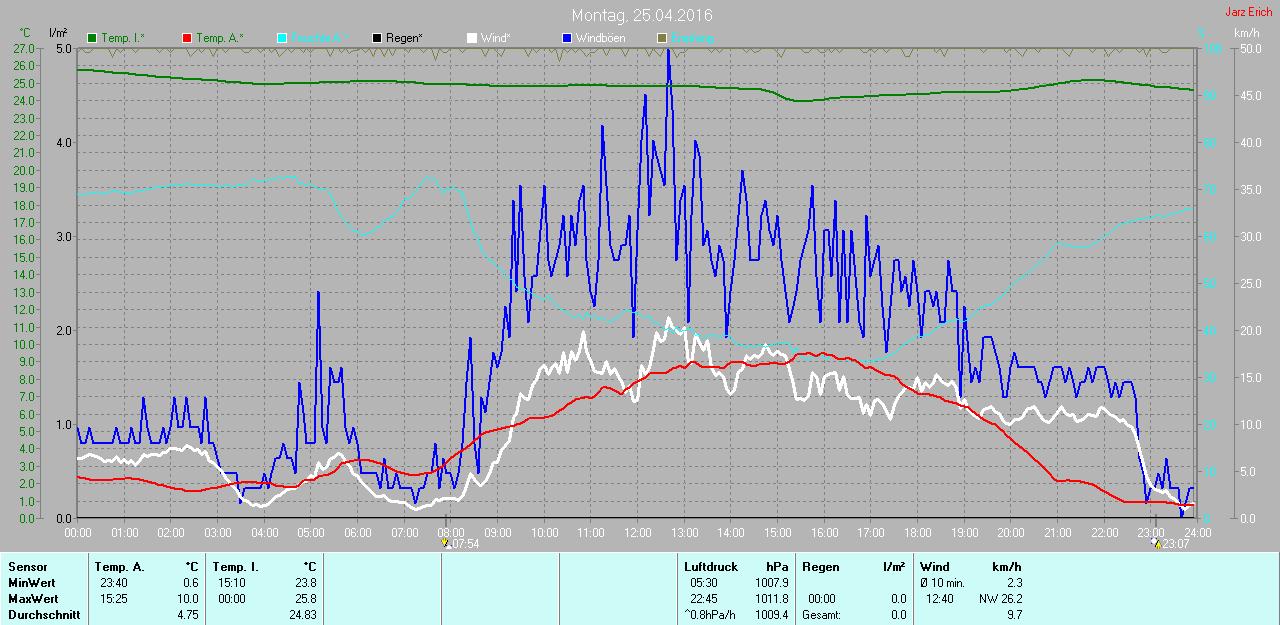Select the Regen* legend label
This screenshot has height=625, width=1280.
(x=404, y=38)
